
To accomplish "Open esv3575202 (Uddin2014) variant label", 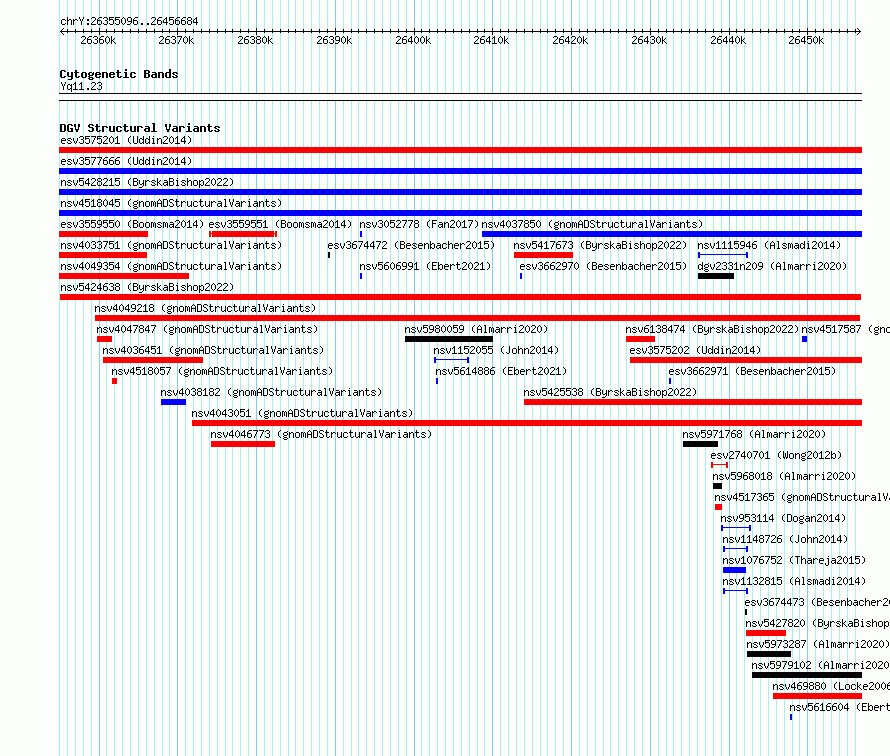I will (695, 350).
